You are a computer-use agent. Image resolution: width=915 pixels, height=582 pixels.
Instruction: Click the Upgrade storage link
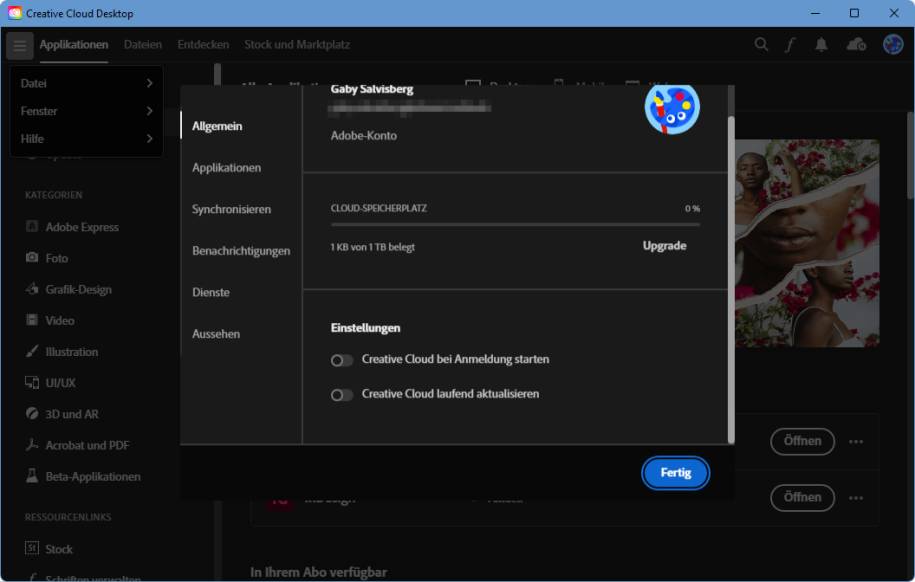(x=664, y=246)
